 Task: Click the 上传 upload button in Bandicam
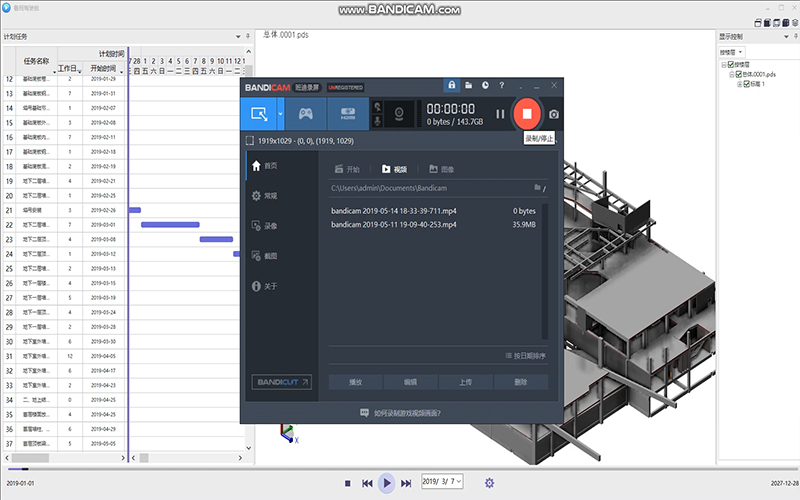pos(465,382)
